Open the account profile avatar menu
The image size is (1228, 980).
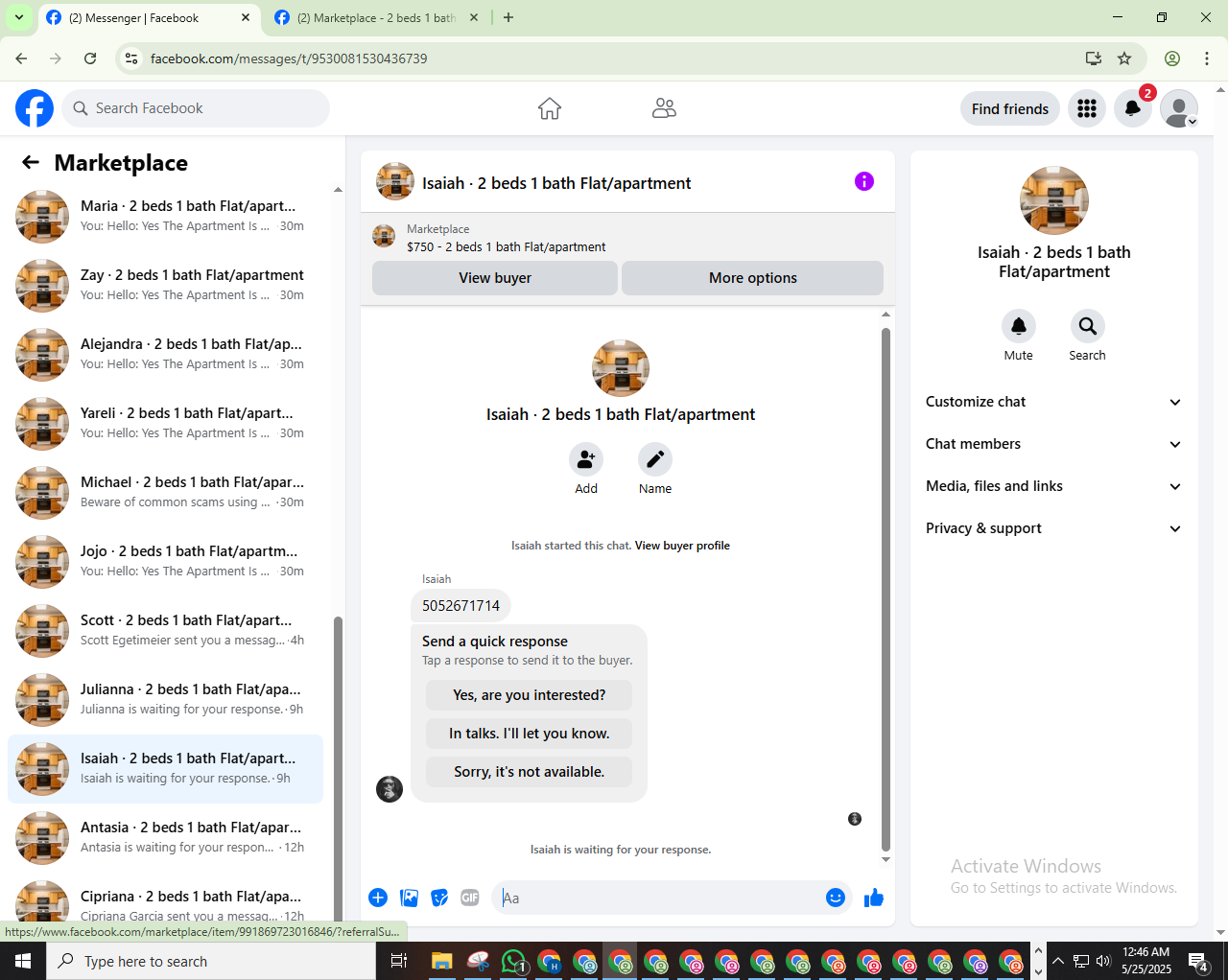[1179, 108]
